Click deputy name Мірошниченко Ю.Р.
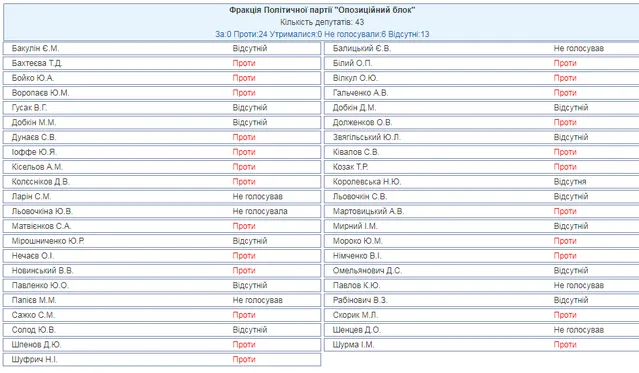The image size is (639, 373). pos(48,241)
